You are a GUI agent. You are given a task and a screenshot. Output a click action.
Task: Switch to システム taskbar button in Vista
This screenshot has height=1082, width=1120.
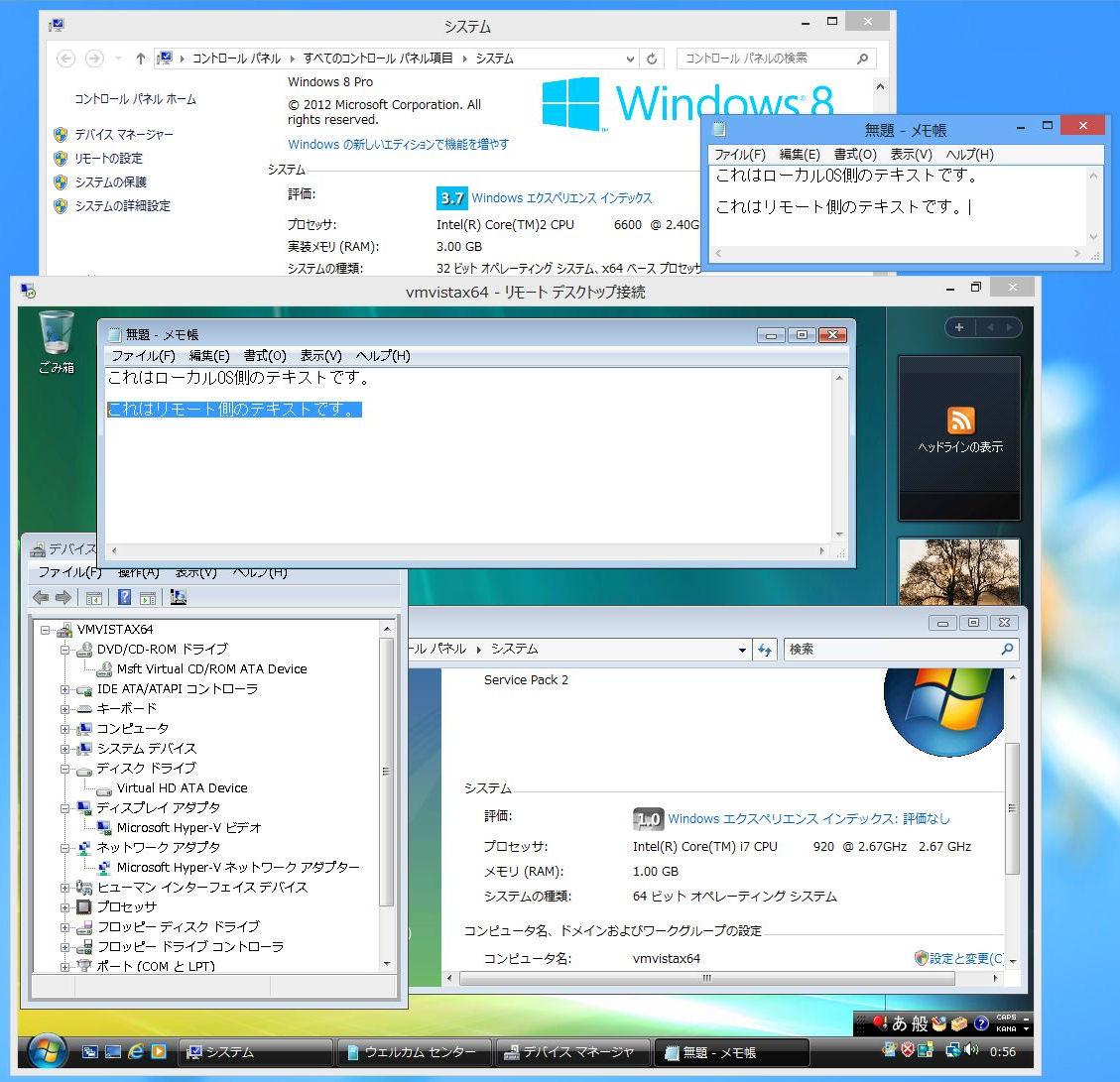(256, 1051)
